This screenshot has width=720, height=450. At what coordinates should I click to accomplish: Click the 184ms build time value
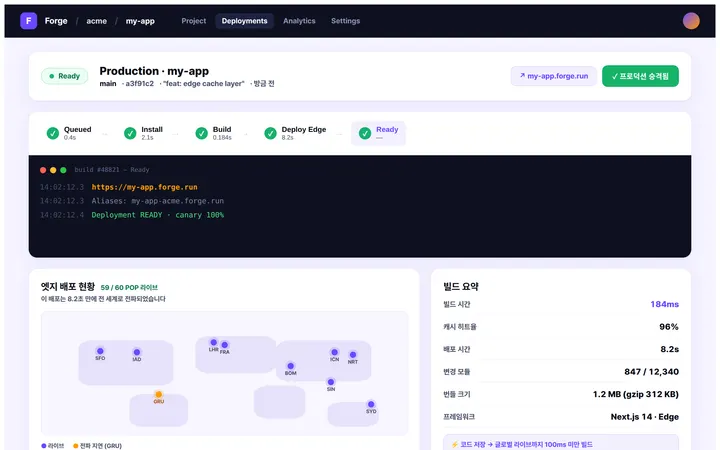tap(664, 304)
